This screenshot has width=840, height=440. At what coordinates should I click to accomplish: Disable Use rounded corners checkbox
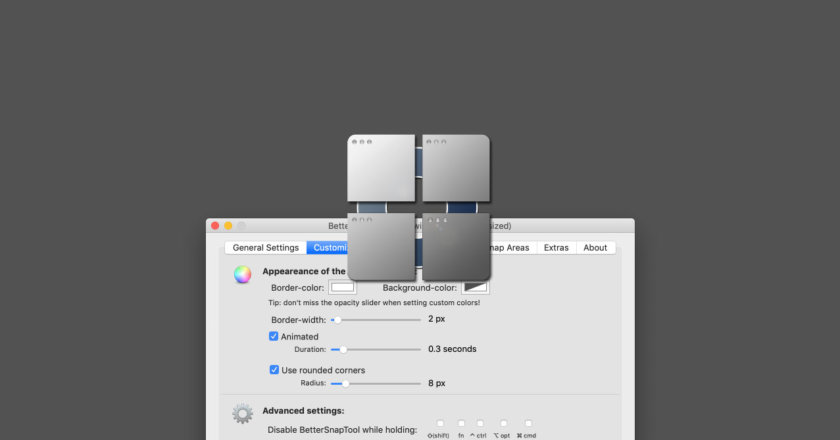click(274, 370)
